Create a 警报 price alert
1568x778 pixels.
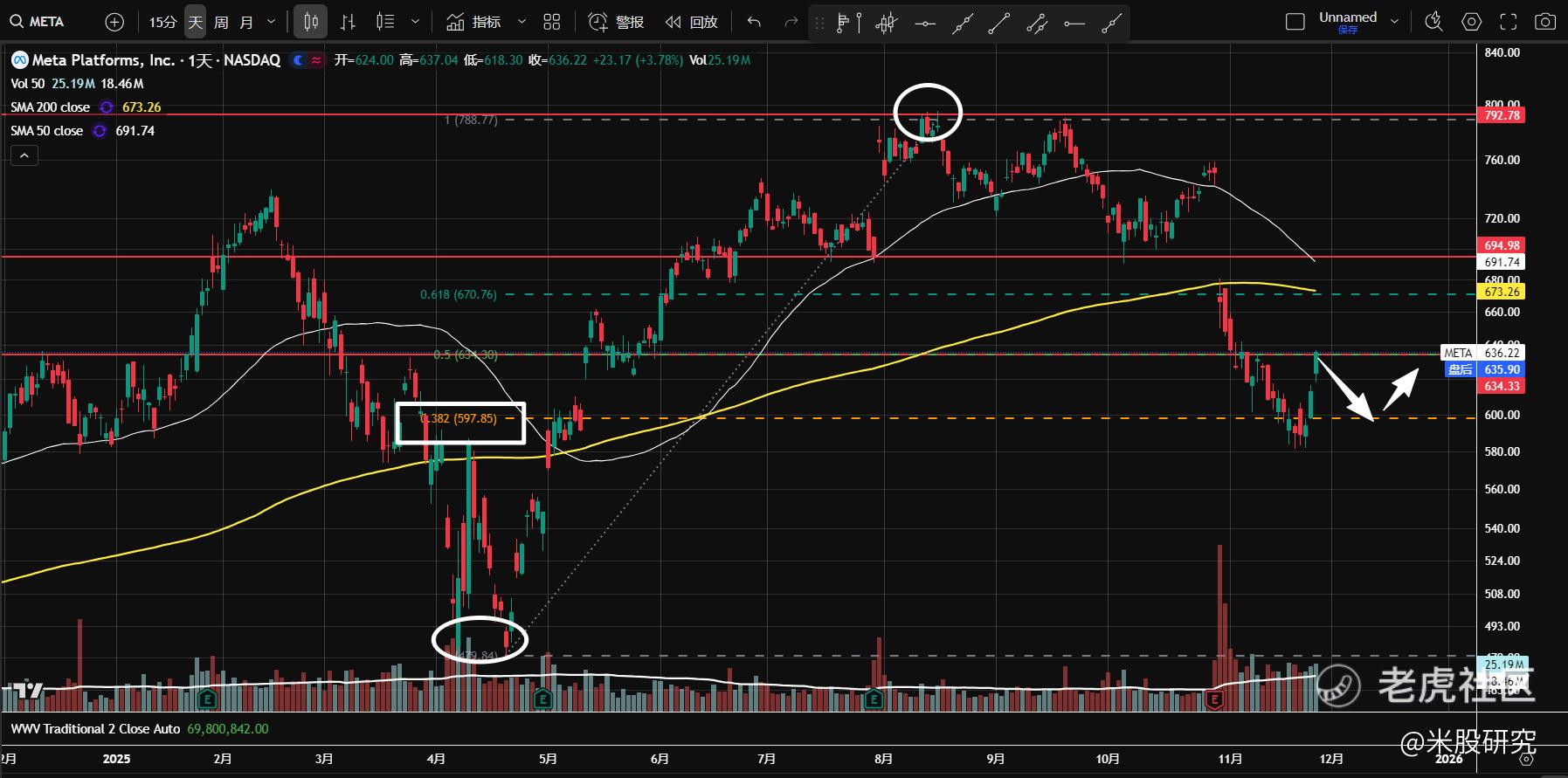coord(617,22)
